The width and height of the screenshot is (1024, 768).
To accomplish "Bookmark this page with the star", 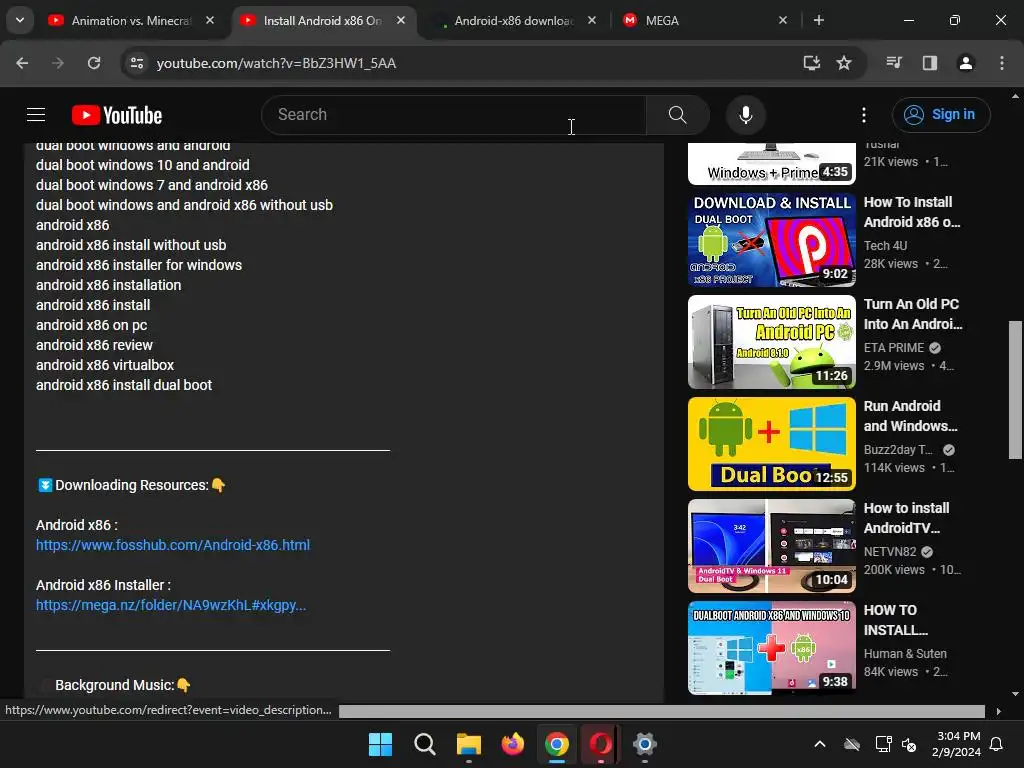I will pos(844,63).
